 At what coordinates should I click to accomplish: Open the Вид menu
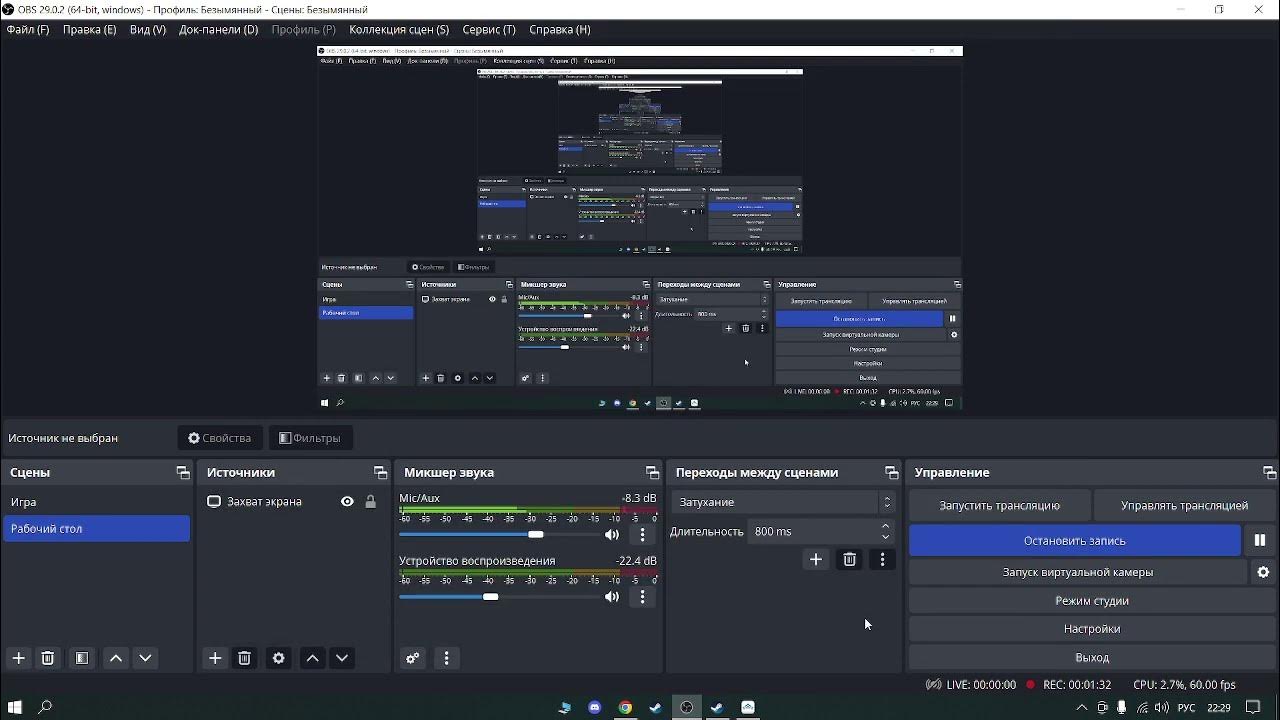point(148,30)
